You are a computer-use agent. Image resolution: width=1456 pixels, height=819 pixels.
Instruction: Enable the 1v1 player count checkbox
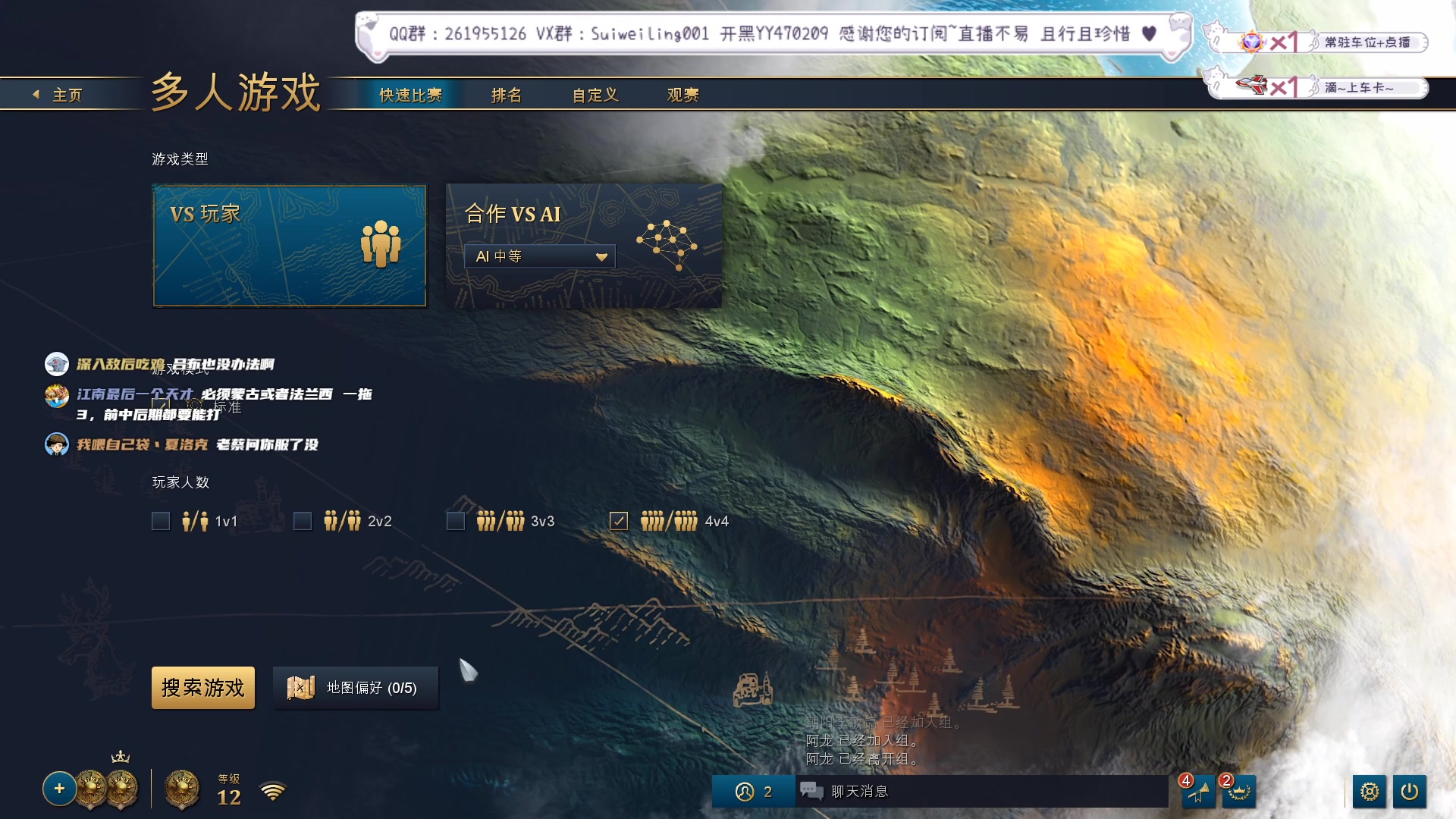pos(161,521)
